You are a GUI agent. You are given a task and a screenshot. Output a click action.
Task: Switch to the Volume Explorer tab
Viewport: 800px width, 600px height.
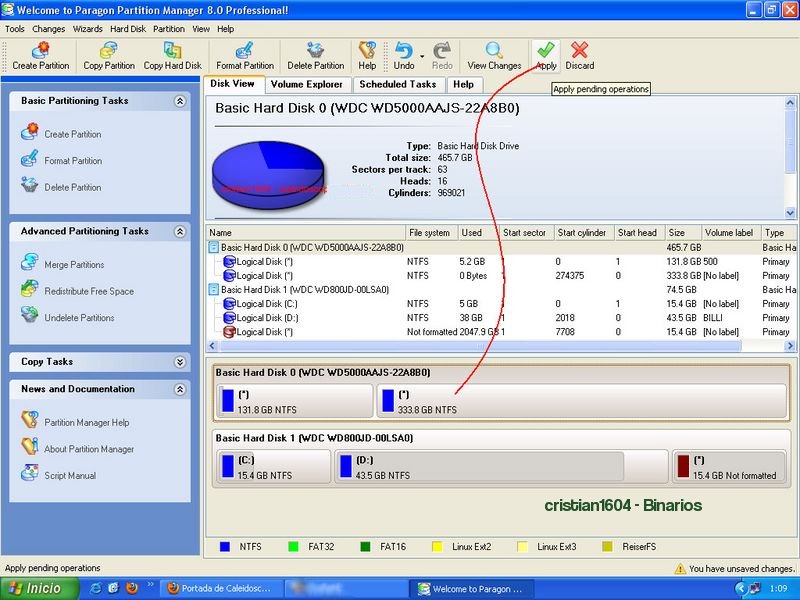pos(307,85)
